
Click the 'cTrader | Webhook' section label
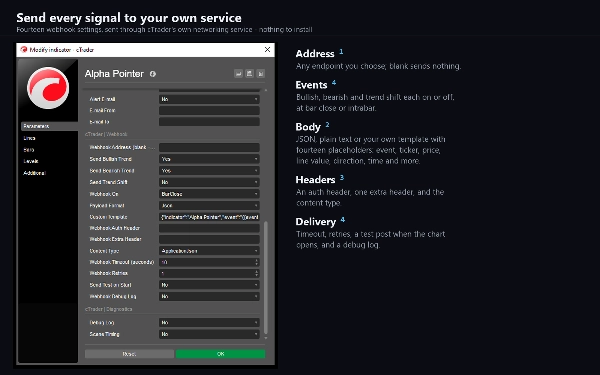coord(106,134)
